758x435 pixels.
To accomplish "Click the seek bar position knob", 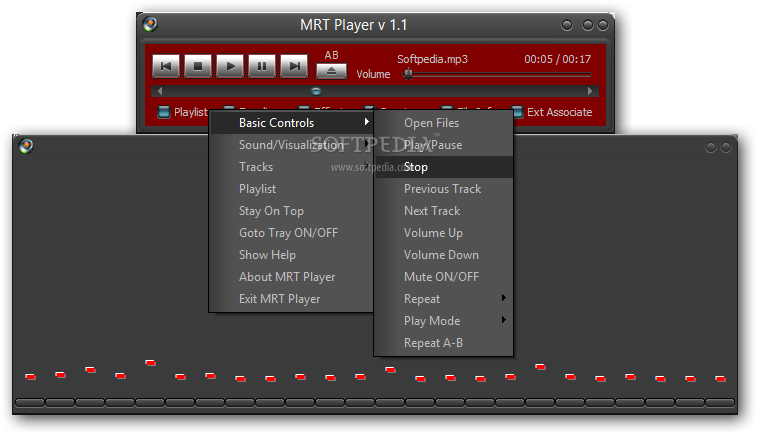I will pyautogui.click(x=316, y=91).
